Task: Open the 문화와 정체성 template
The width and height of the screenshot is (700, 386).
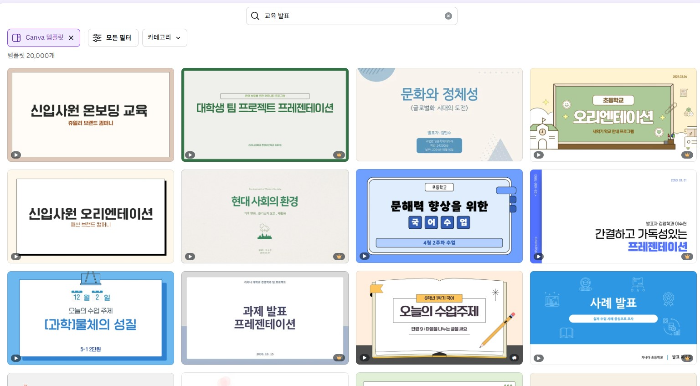Action: tap(439, 115)
